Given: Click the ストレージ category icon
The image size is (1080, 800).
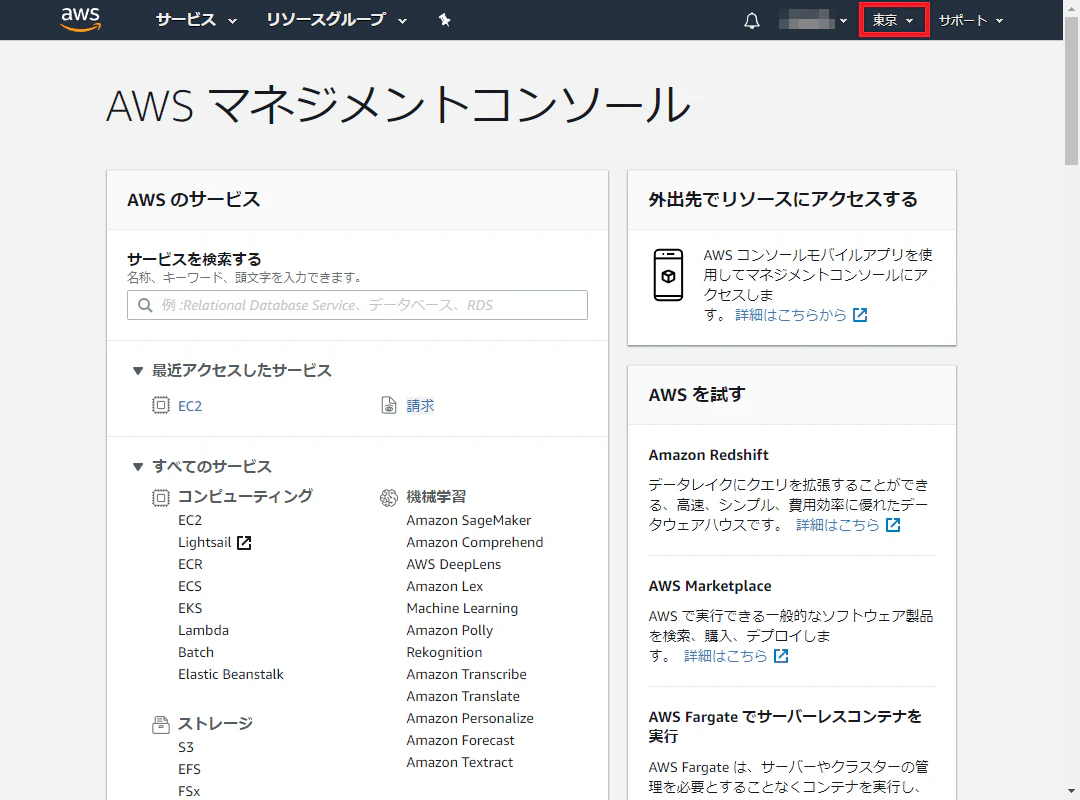Looking at the screenshot, I should click(160, 725).
